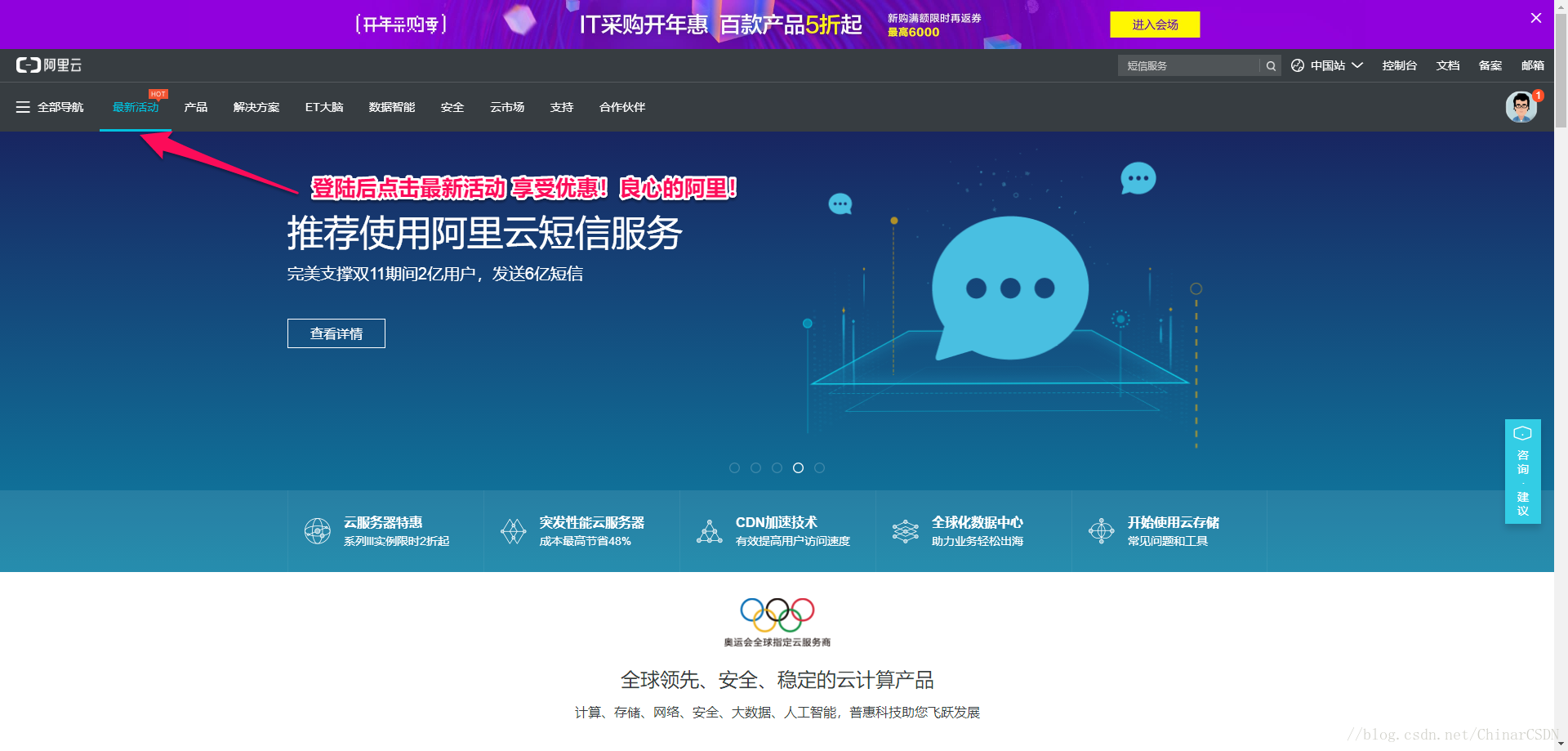Select the third carousel dot
Viewport: 1568px width, 751px height.
(x=777, y=467)
